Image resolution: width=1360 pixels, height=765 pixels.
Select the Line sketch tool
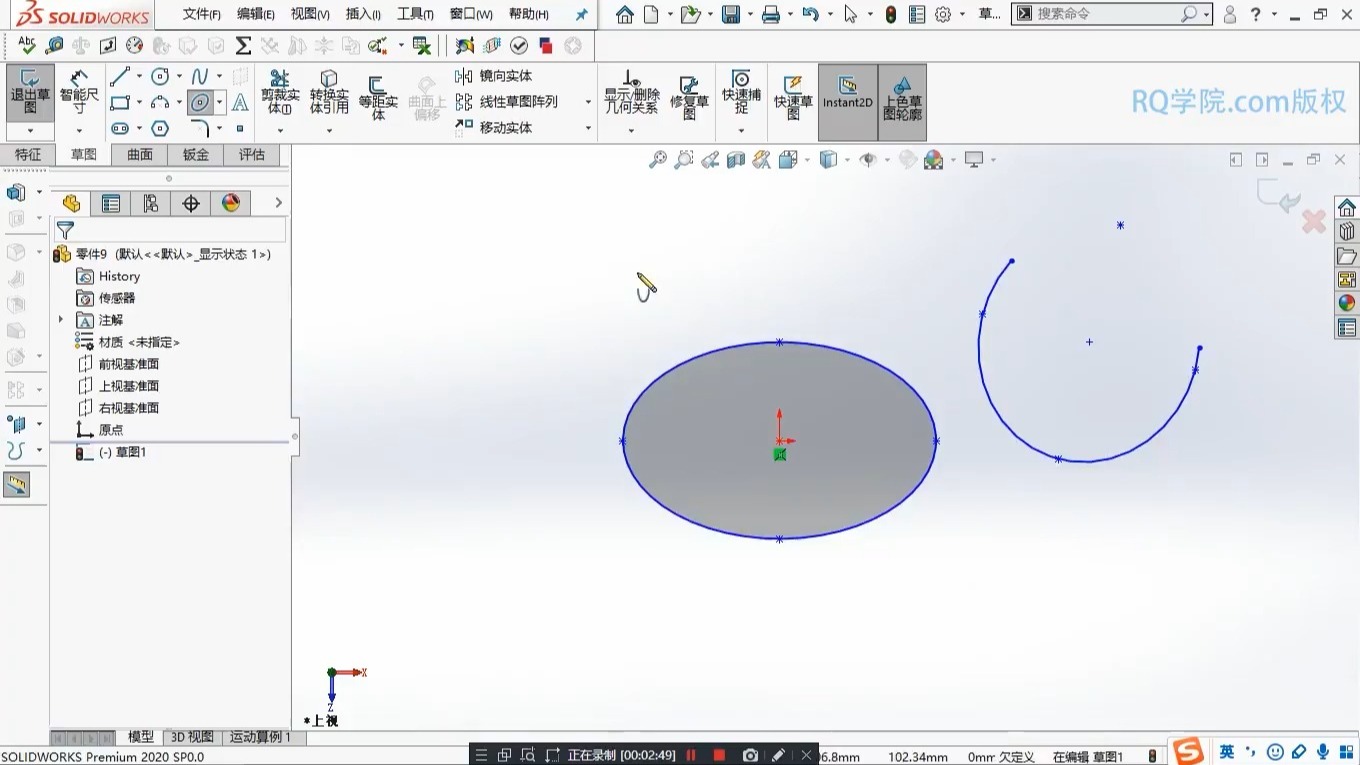[x=120, y=76]
